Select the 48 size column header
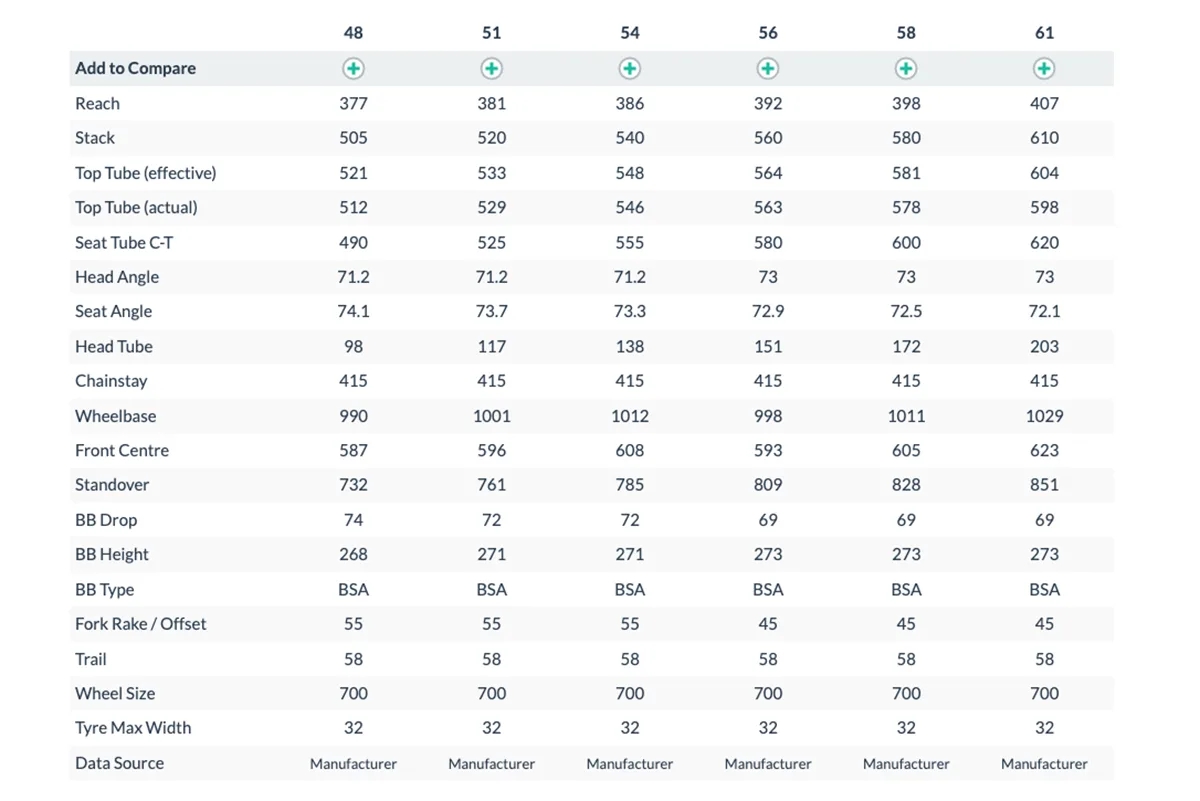This screenshot has height=801, width=1200. click(x=353, y=33)
